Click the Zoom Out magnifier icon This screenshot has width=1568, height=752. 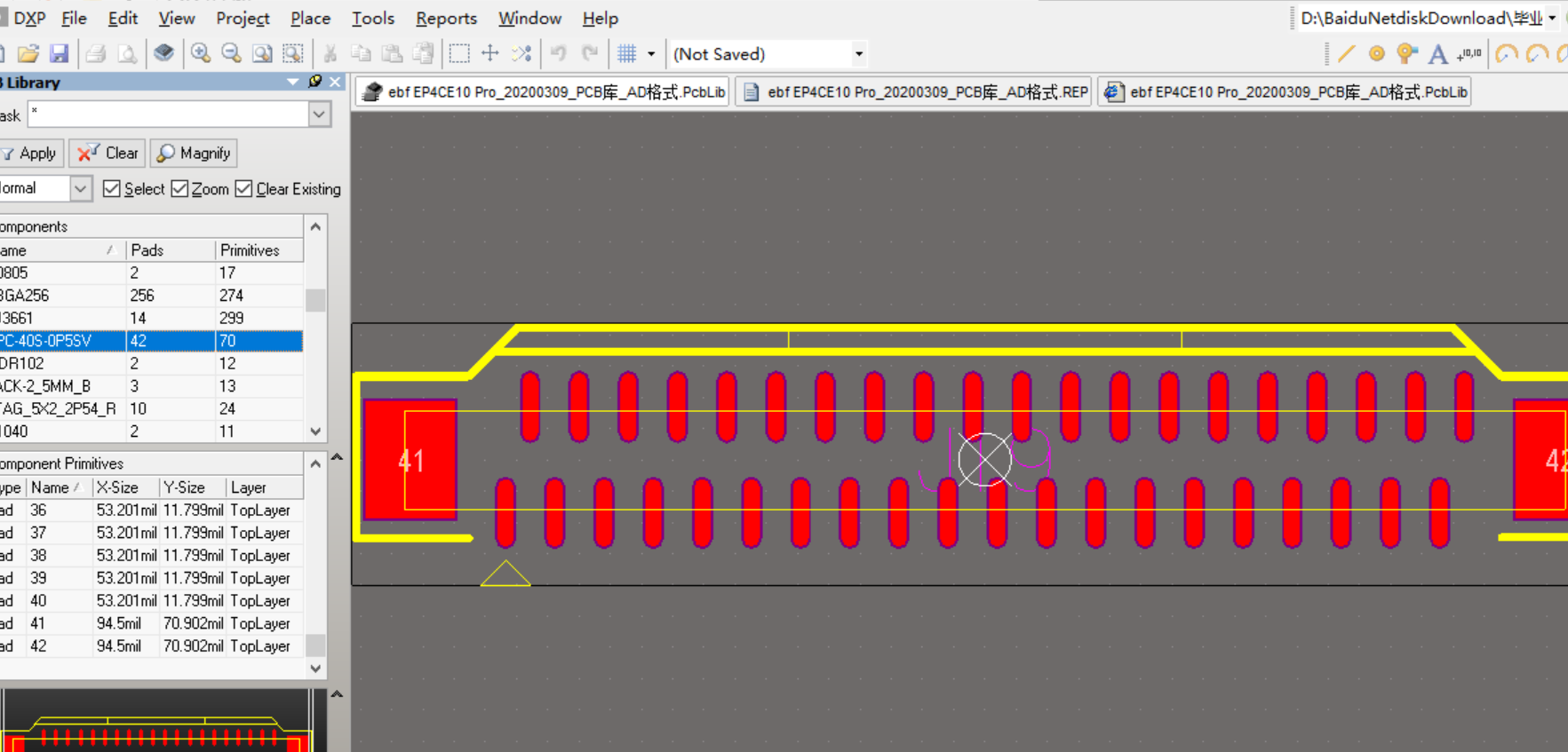(x=231, y=54)
